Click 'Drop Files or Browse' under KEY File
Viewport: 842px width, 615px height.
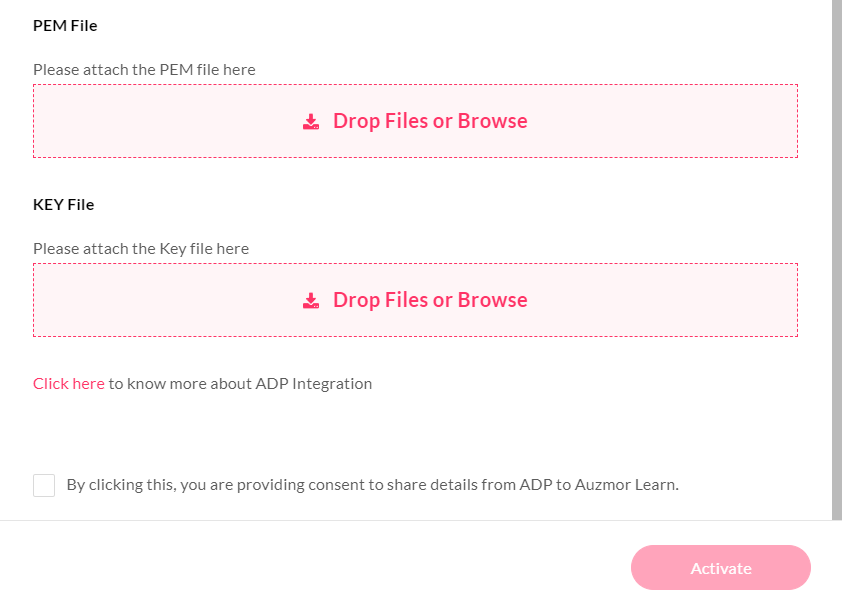point(430,300)
